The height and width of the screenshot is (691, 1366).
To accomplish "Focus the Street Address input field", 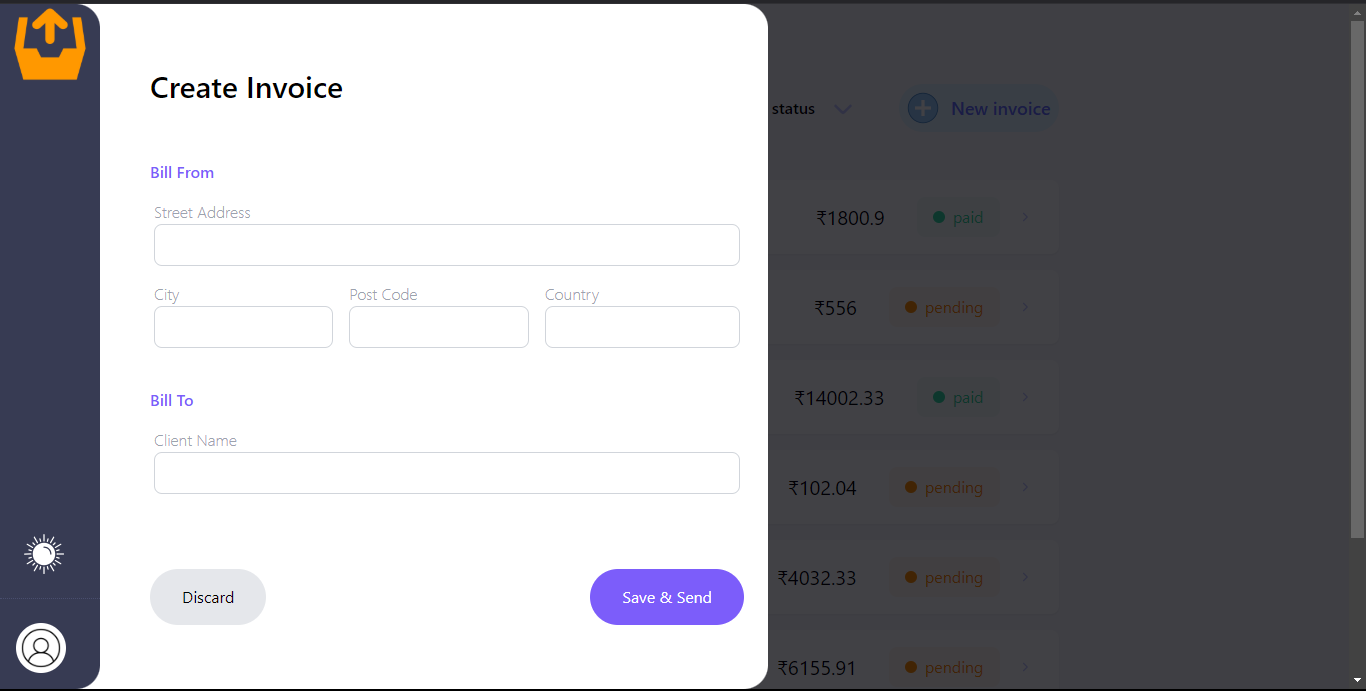I will [447, 245].
